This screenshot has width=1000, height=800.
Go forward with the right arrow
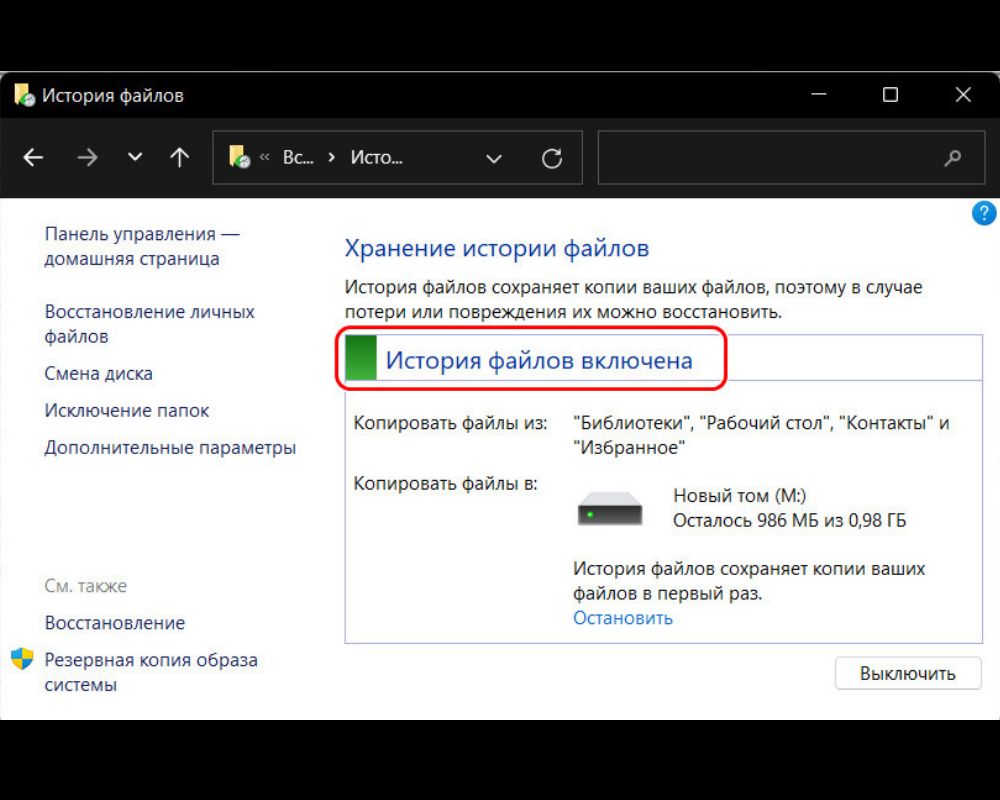87,157
